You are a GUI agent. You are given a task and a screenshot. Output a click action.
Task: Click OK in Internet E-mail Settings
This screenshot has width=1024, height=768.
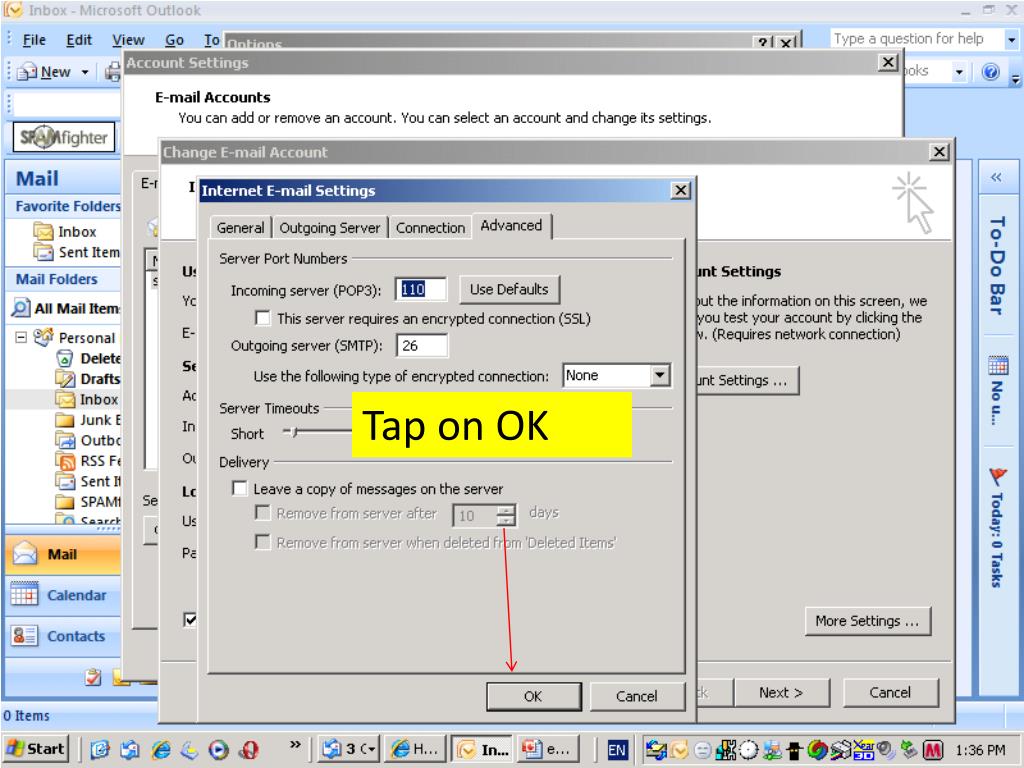pos(534,696)
